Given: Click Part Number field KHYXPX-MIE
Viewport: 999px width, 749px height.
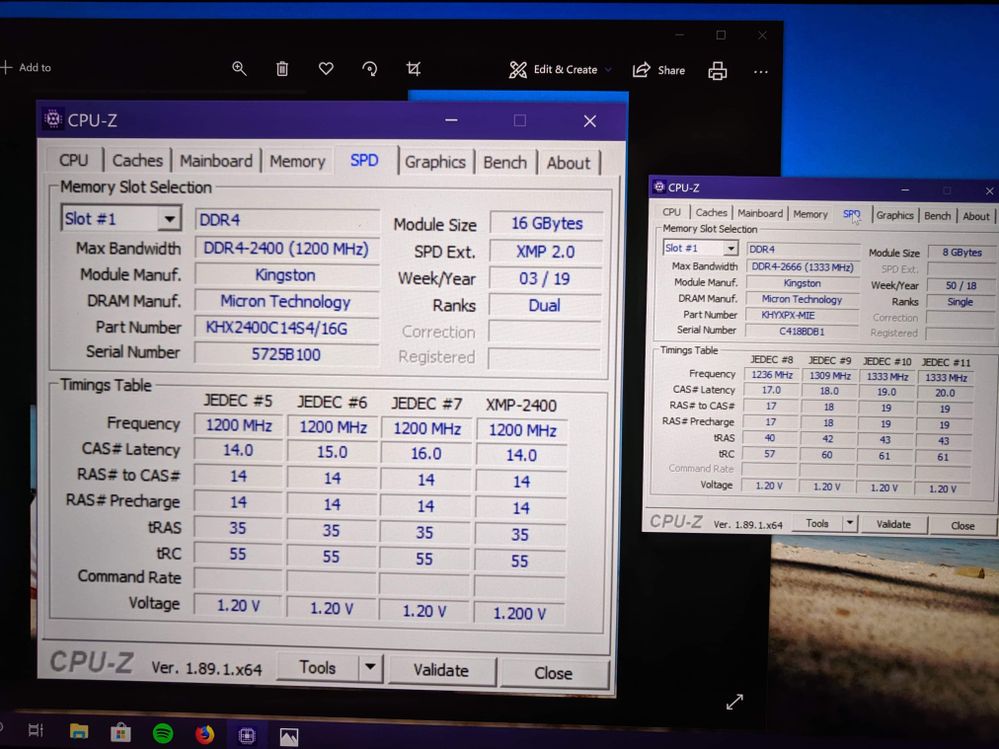Looking at the screenshot, I should tap(802, 315).
